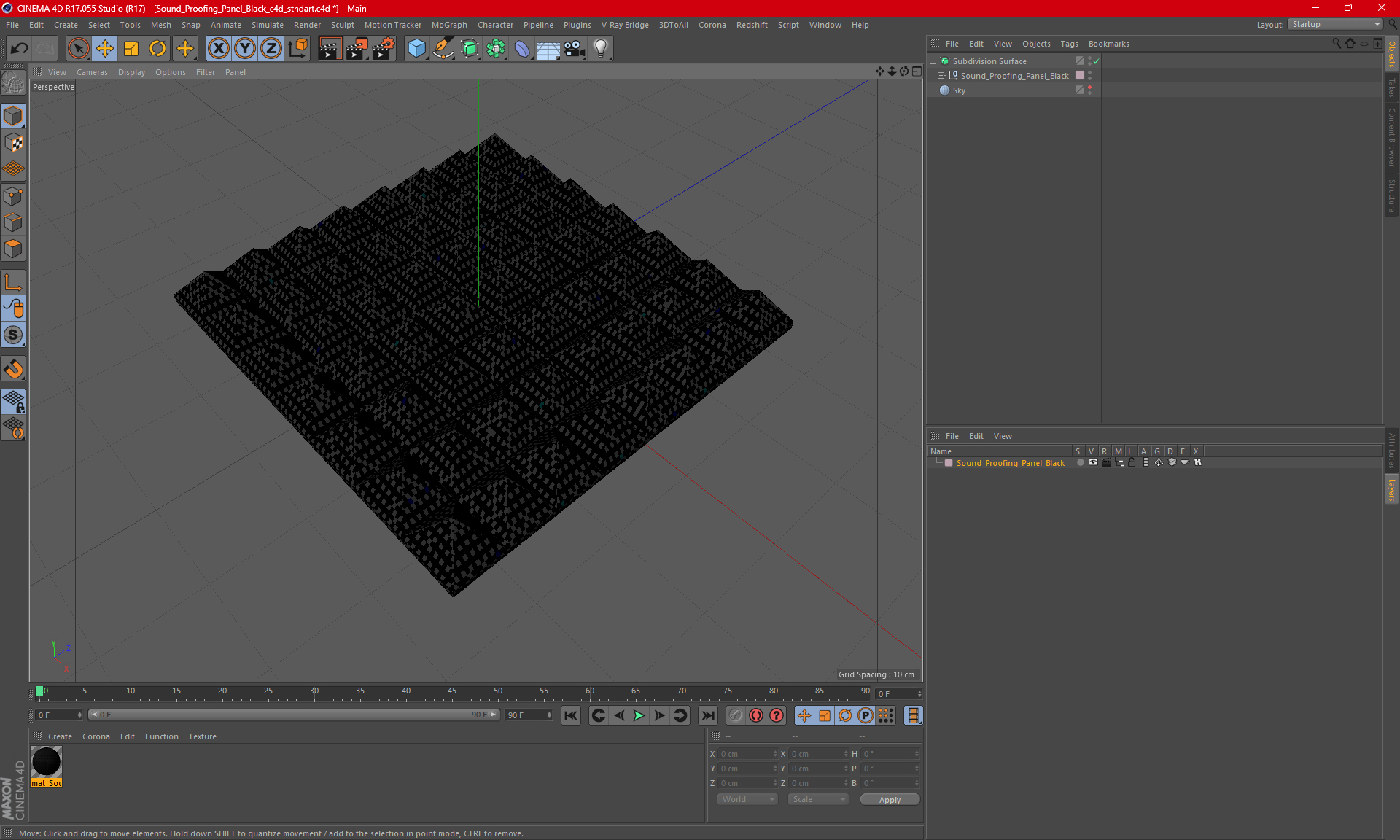Select the Live Selection tool
This screenshot has height=840, width=1400.
pos(78,48)
